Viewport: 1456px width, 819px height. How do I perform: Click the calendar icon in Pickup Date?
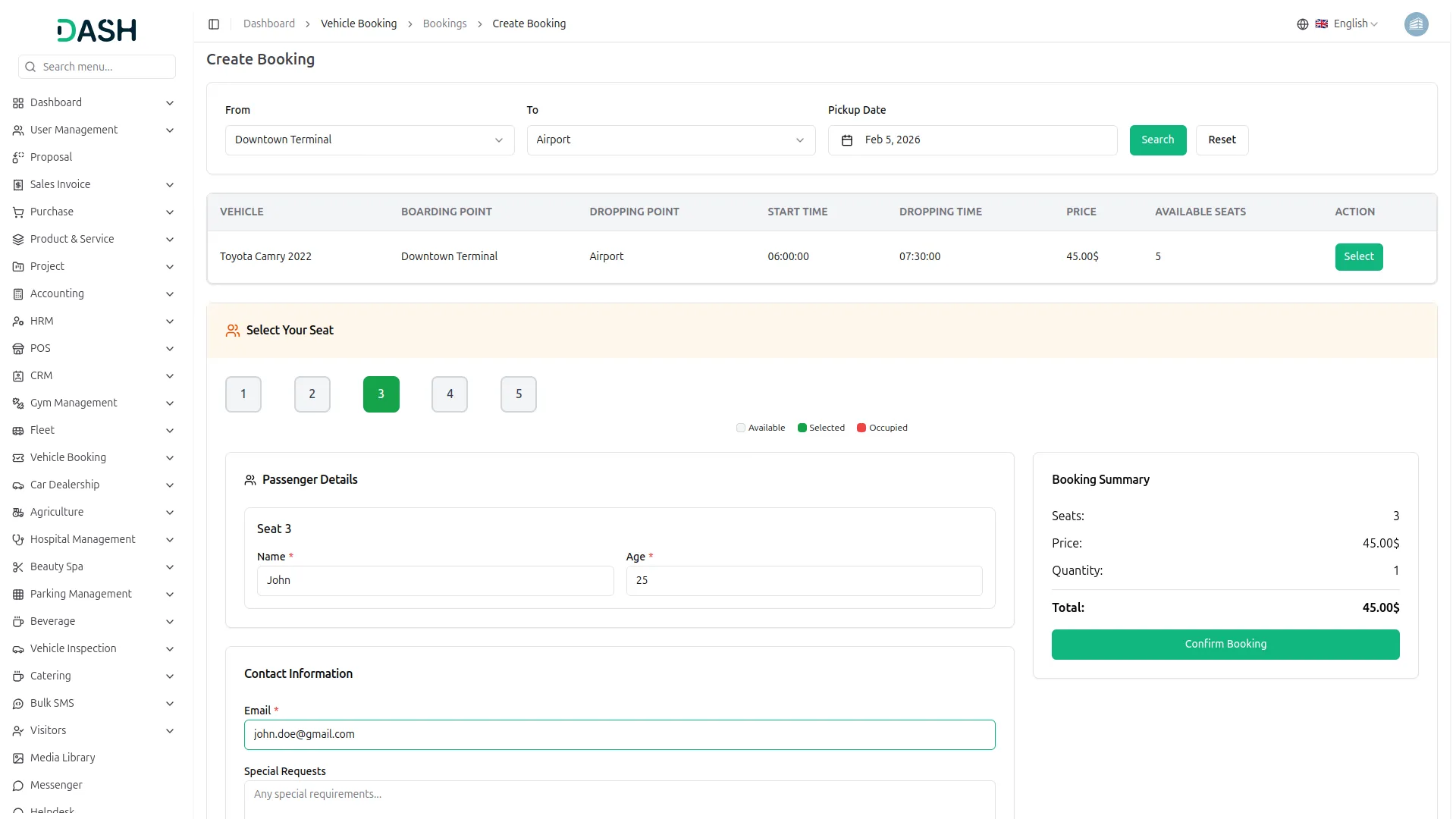[847, 140]
